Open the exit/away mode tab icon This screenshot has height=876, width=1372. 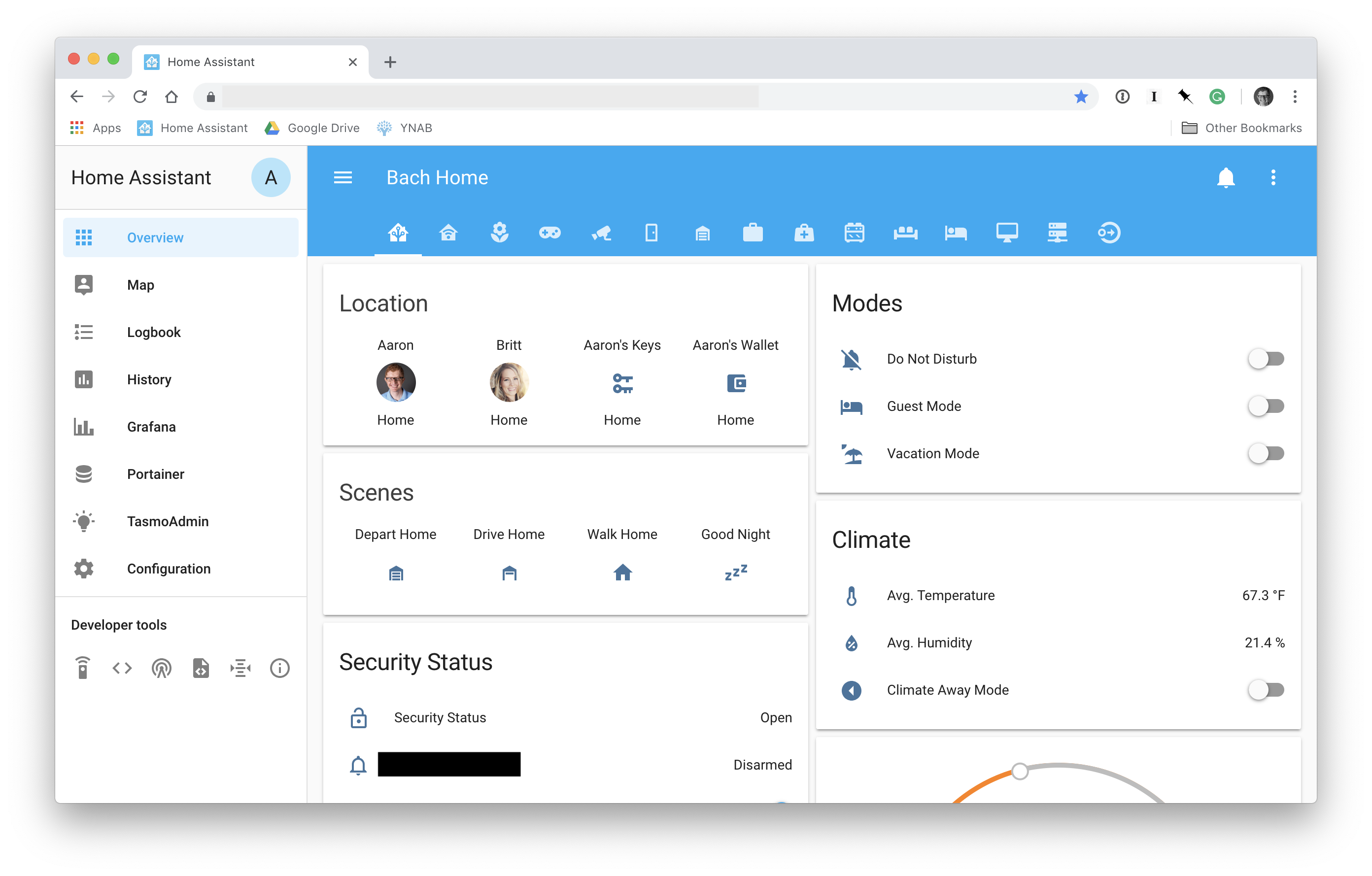[x=1108, y=232]
